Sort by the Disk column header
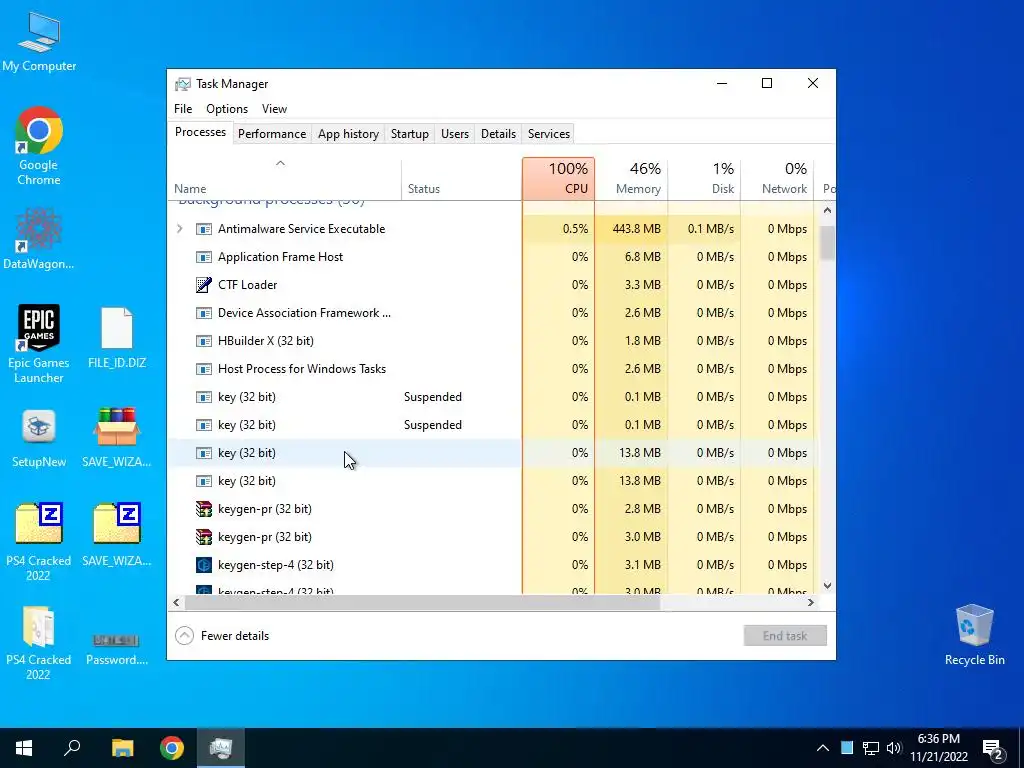 (705, 178)
